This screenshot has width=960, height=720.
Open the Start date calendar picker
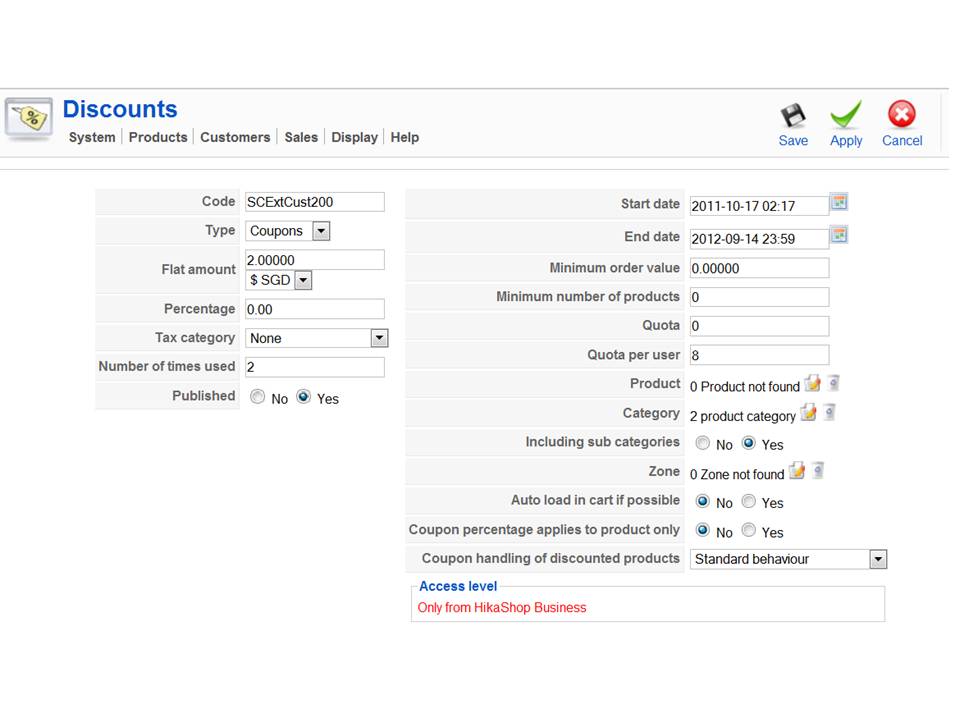coord(840,202)
